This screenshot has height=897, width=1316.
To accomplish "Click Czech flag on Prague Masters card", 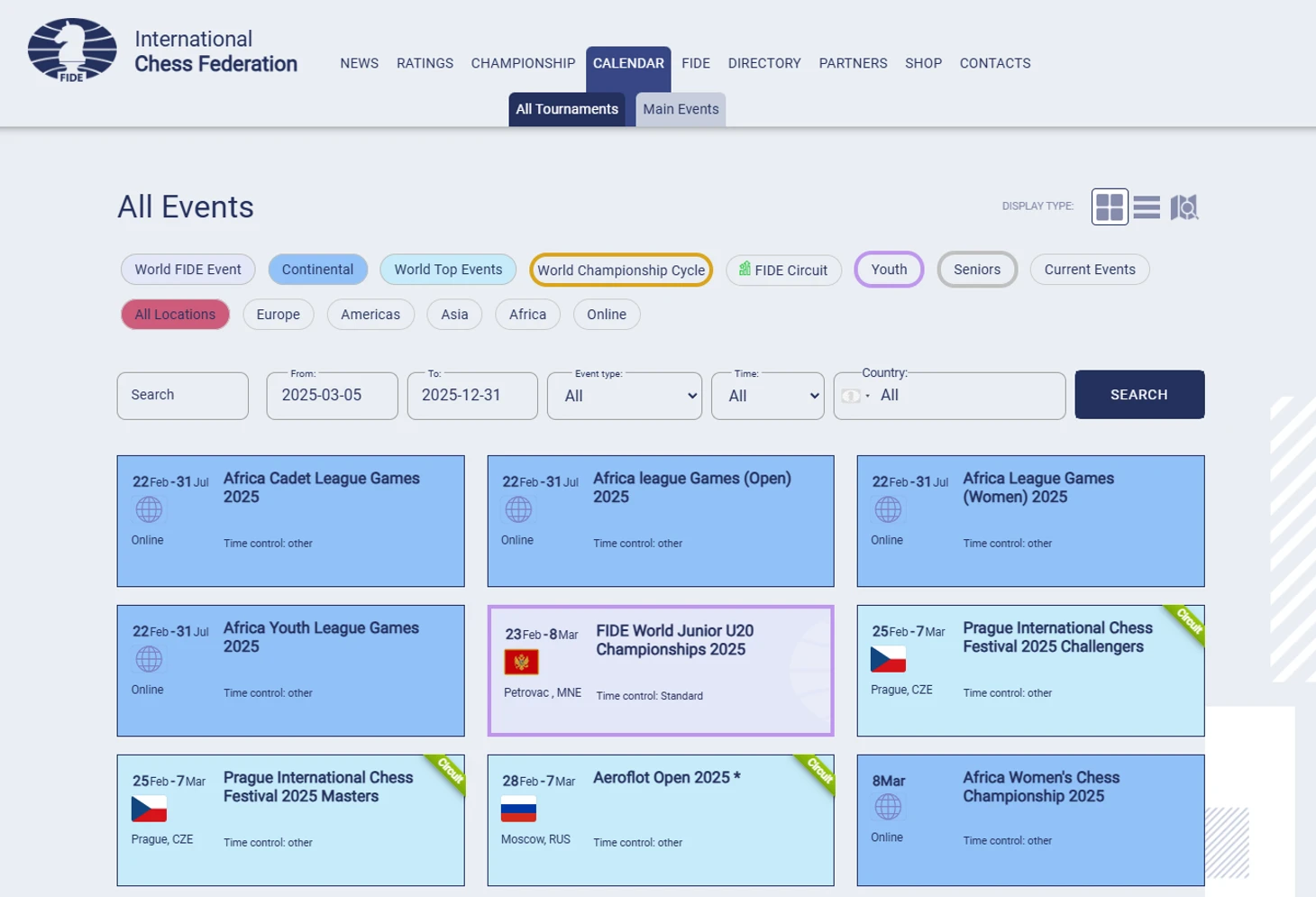I will [149, 810].
